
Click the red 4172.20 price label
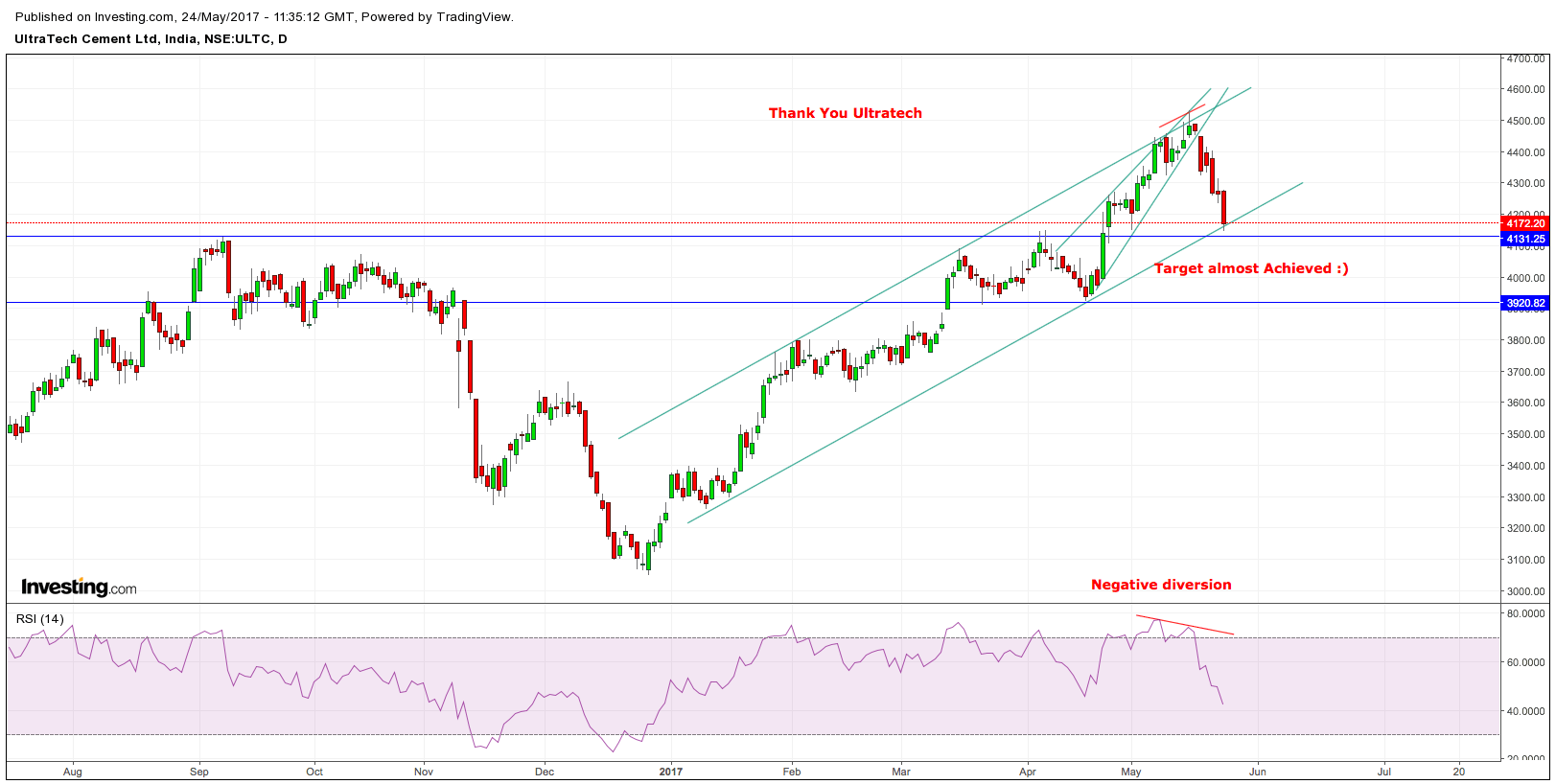coord(1525,223)
